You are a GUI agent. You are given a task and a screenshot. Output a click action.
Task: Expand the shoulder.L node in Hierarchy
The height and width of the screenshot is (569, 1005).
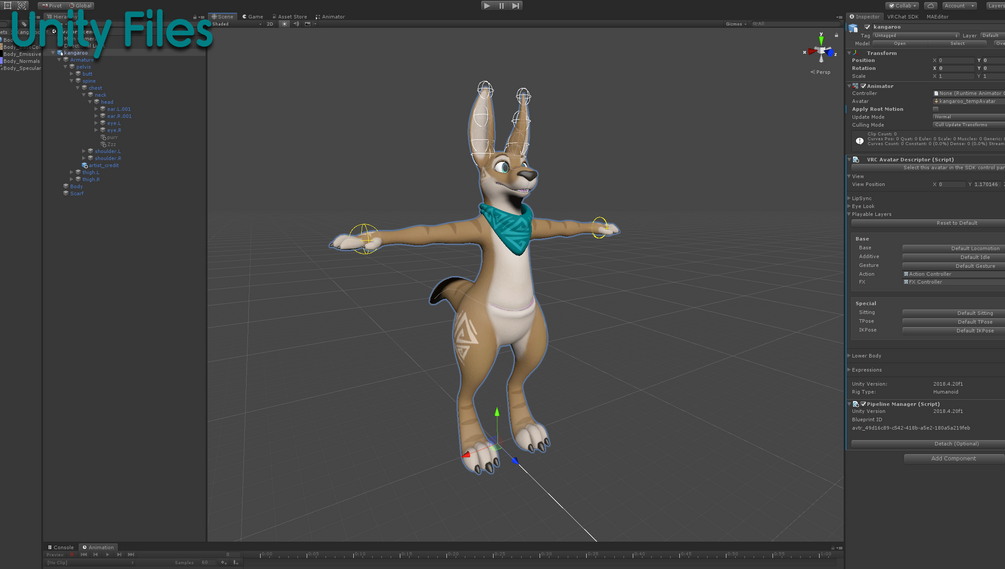click(84, 151)
